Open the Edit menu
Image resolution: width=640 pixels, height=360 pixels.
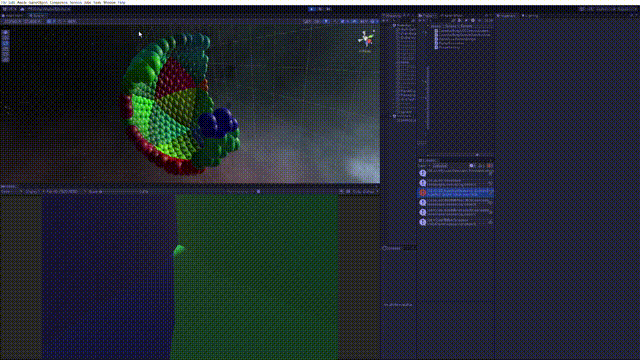tap(12, 2)
